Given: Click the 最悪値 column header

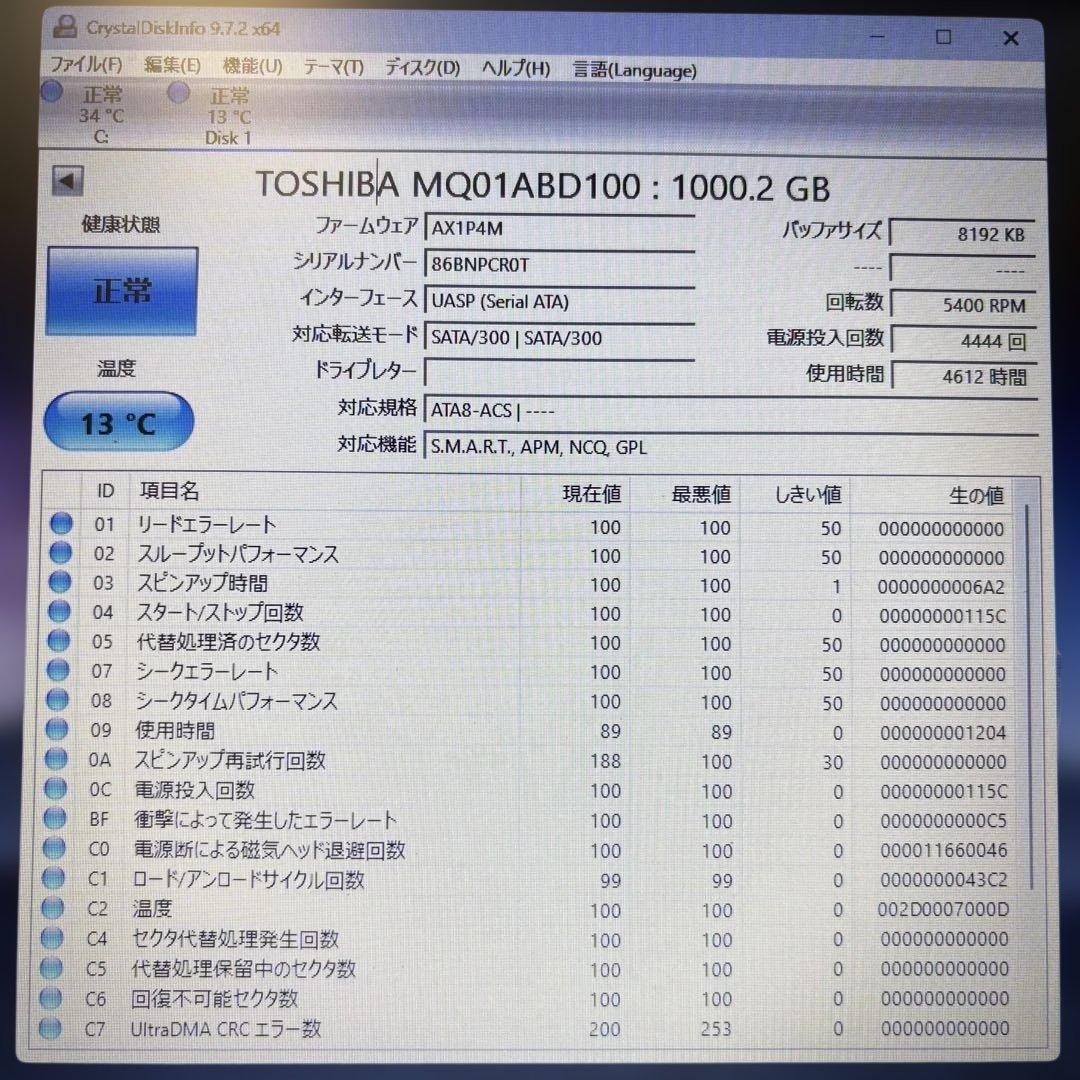Looking at the screenshot, I should [x=685, y=495].
